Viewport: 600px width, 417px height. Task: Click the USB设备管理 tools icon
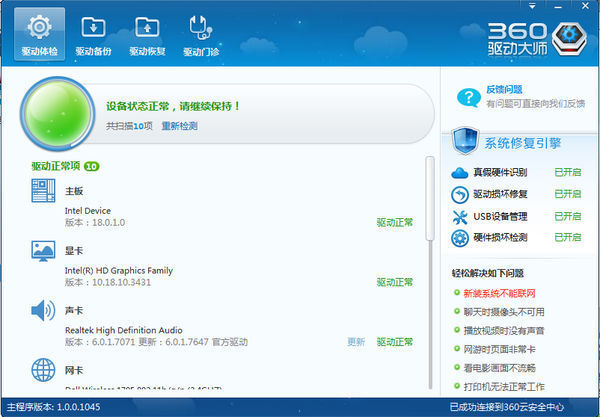point(460,217)
